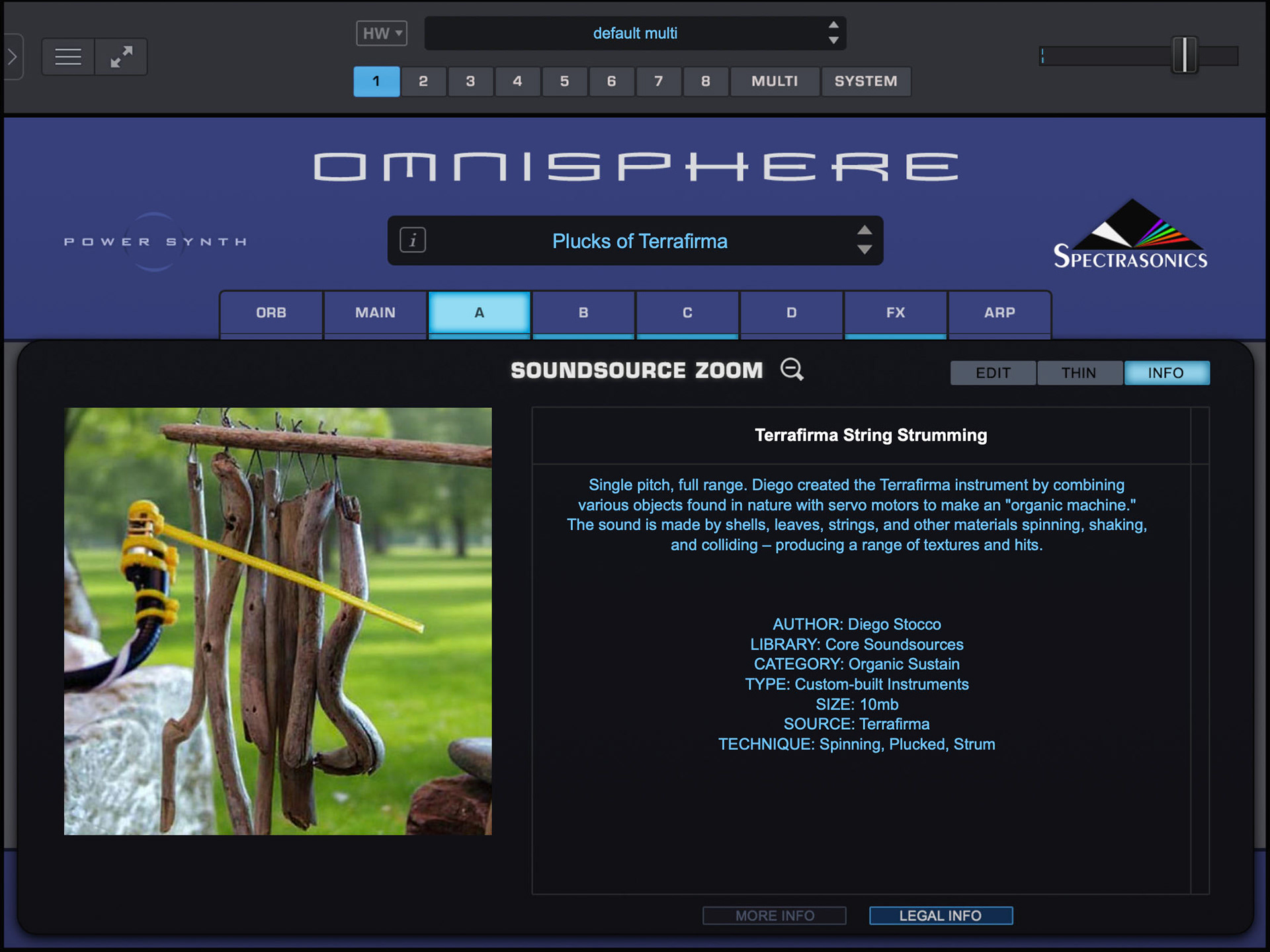Viewport: 1270px width, 952px height.
Task: Enable the EDIT view mode
Action: pyautogui.click(x=993, y=373)
